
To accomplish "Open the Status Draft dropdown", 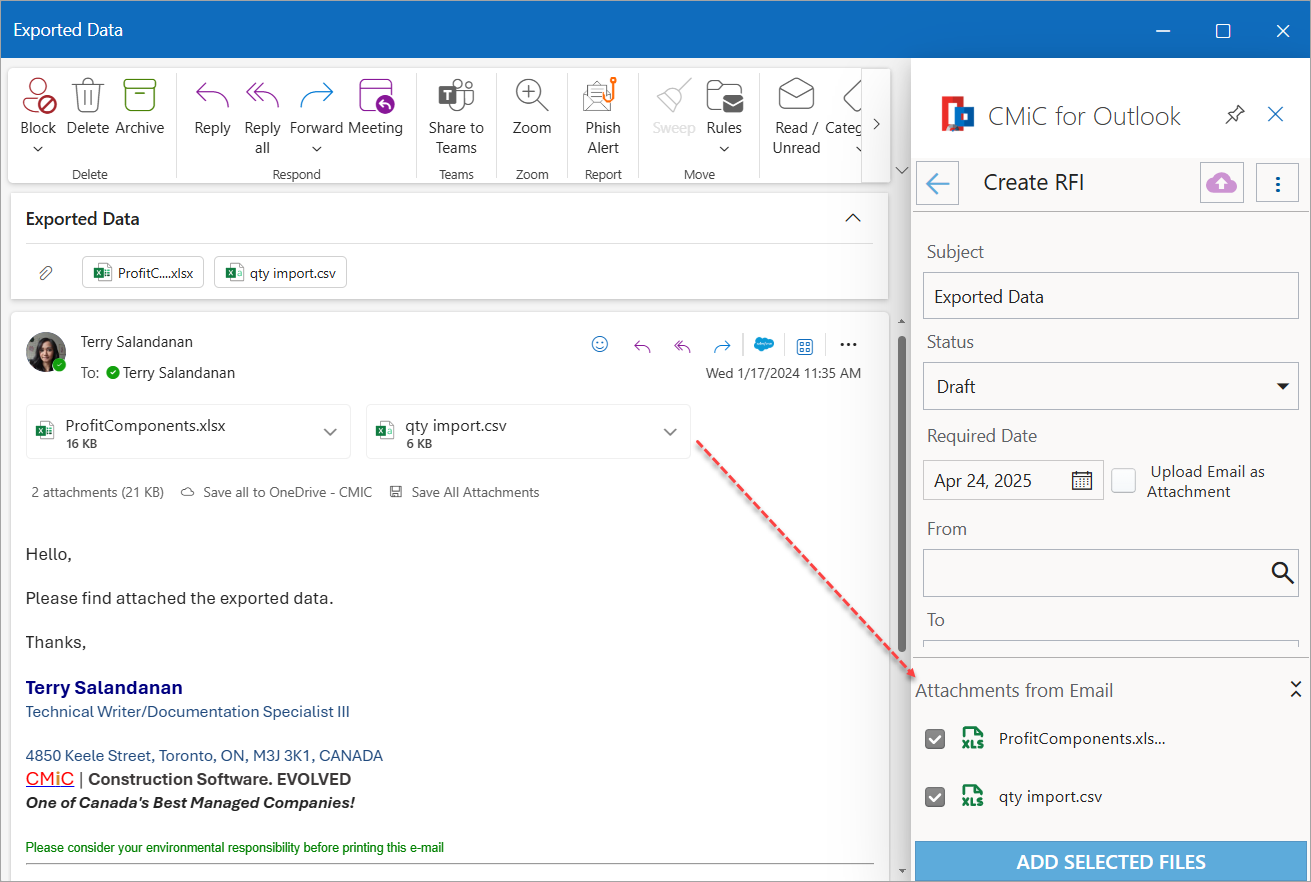I will (1111, 386).
